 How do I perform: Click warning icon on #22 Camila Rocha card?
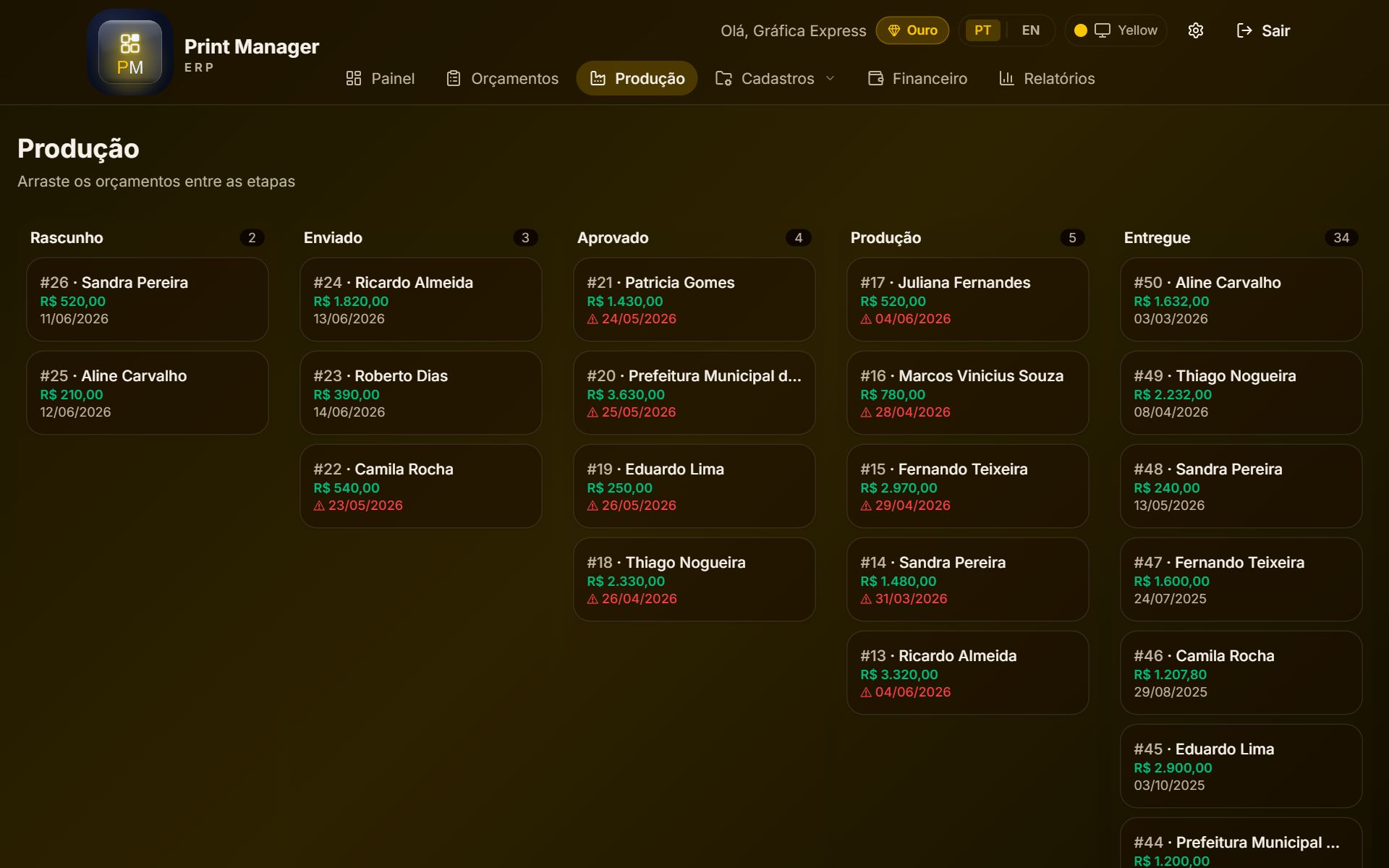click(x=319, y=506)
